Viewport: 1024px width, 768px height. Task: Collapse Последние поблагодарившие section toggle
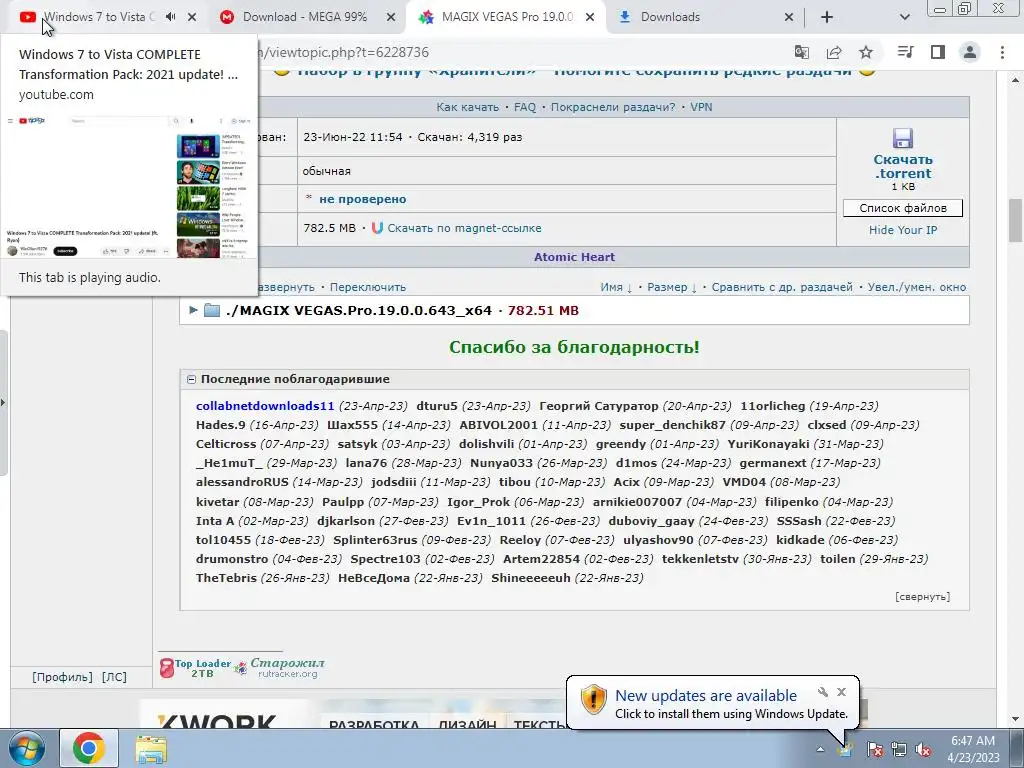click(x=191, y=379)
